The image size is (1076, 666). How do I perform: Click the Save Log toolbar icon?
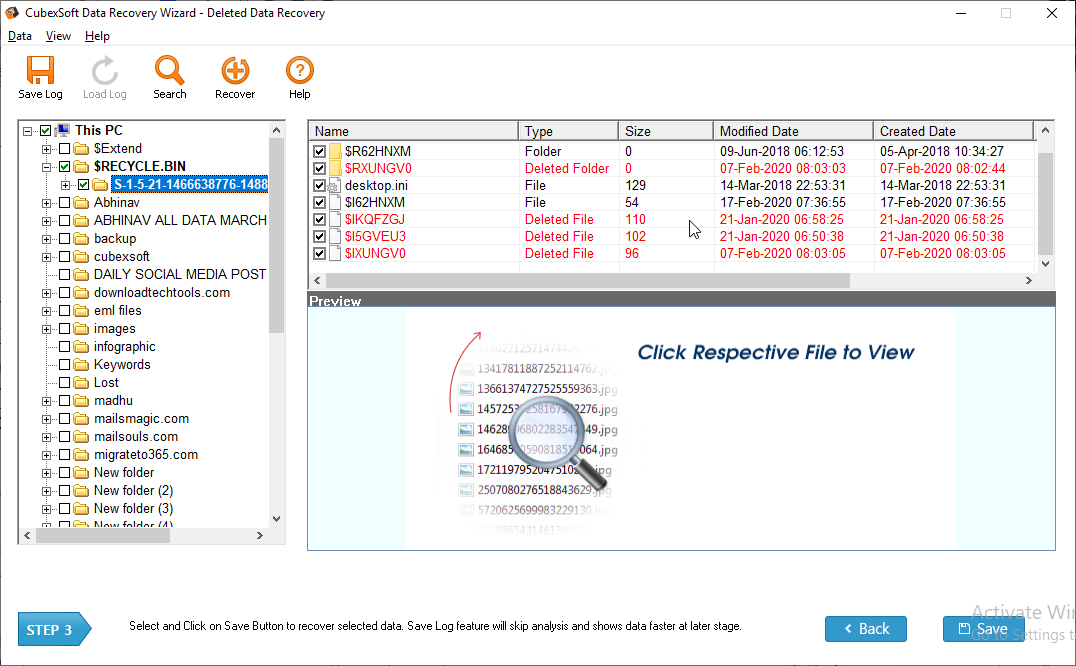[x=40, y=71]
